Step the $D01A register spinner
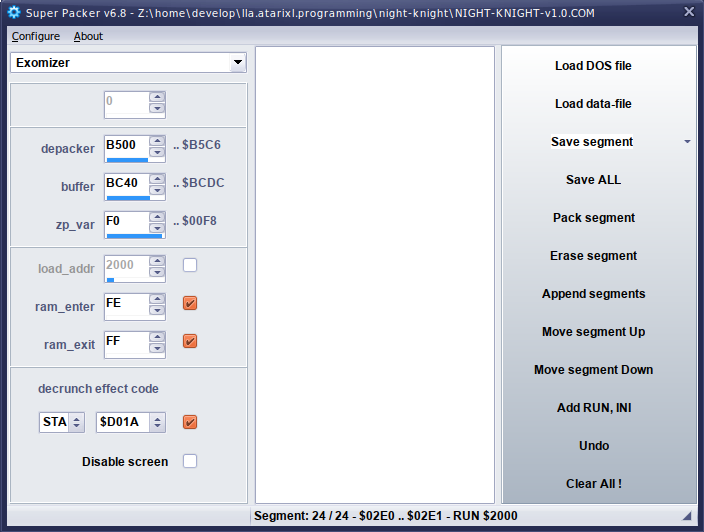Screen dimensions: 704x532 coord(157,422)
